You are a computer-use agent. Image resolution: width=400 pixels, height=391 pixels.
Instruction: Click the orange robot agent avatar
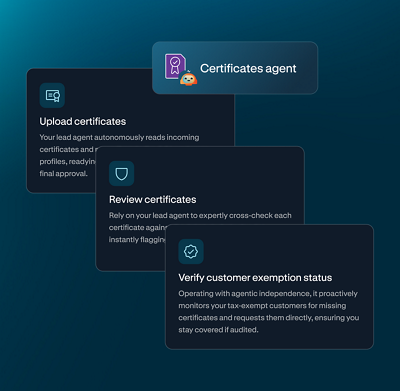(188, 78)
